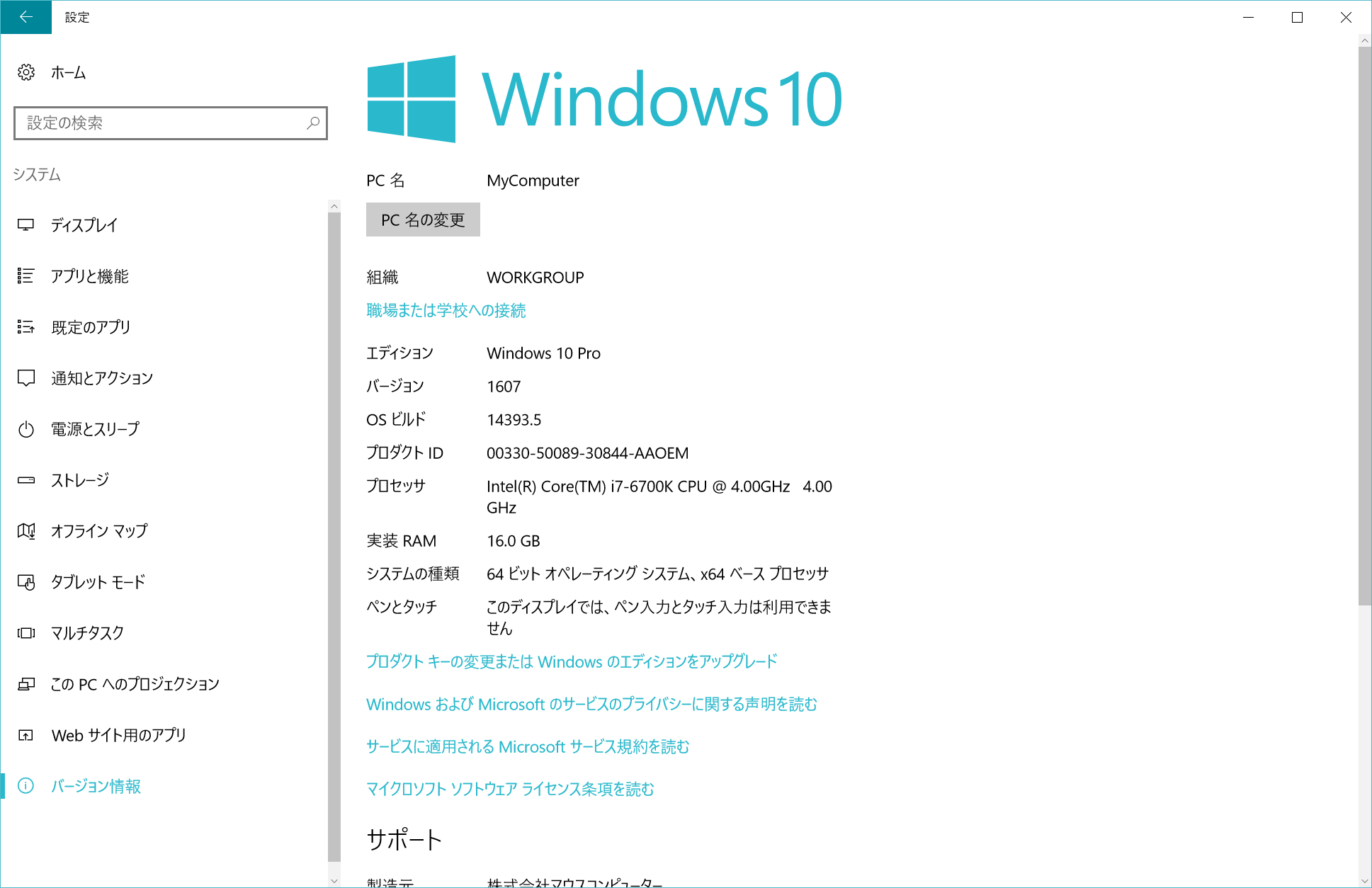
Task: Focus the 設定の検索 search box
Action: [x=171, y=123]
